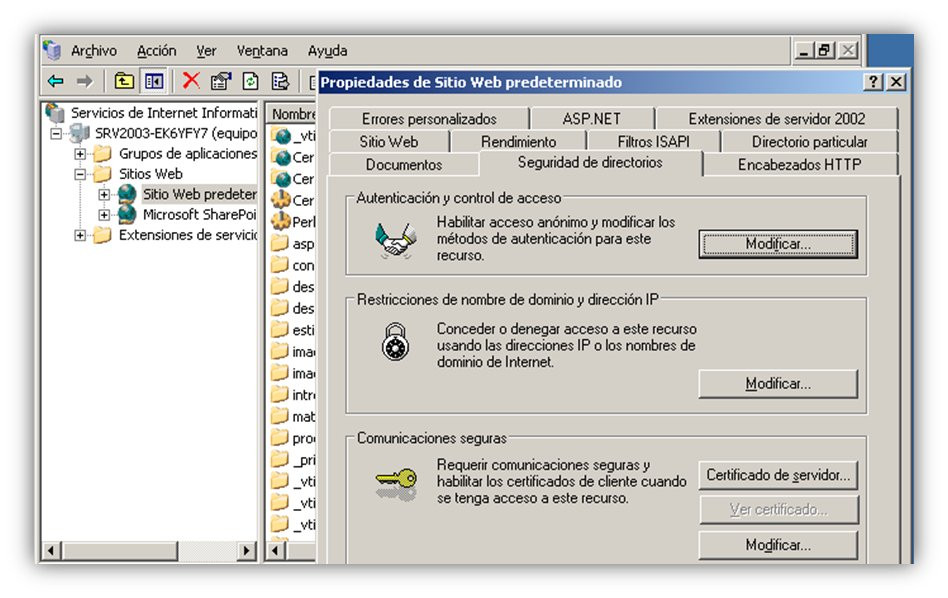Click the Grupos de aplicaciones folder icon
Screen dimensions: 948x598
click(x=103, y=153)
